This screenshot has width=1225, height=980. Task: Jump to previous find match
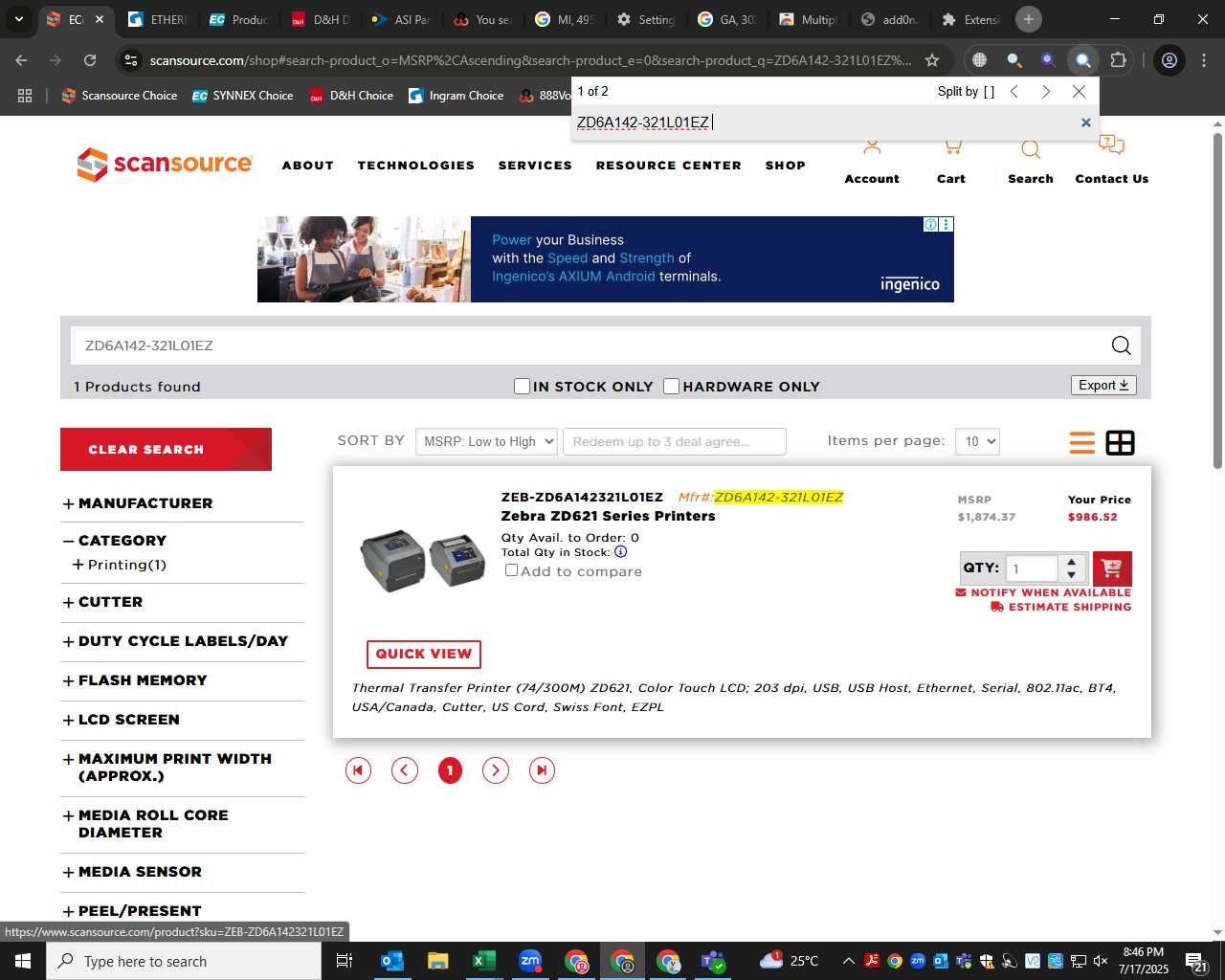tap(1014, 91)
